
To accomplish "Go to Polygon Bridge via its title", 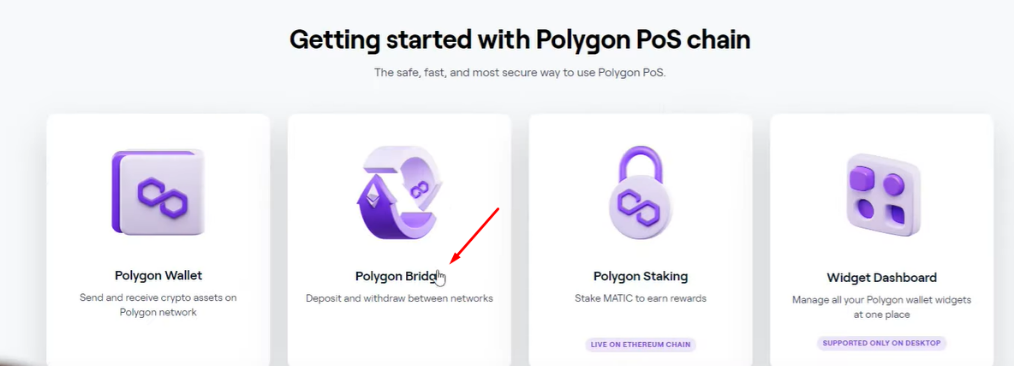I will (x=399, y=276).
